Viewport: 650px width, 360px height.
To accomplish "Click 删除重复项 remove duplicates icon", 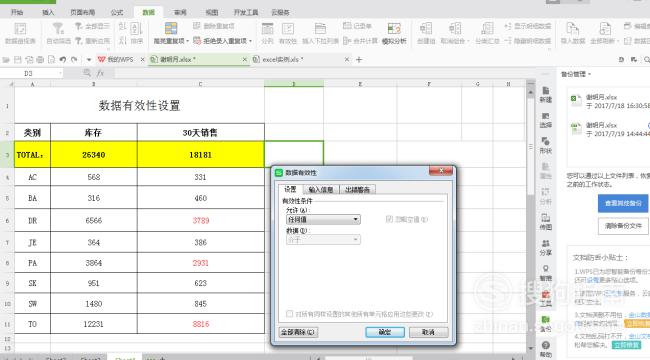I will point(197,26).
